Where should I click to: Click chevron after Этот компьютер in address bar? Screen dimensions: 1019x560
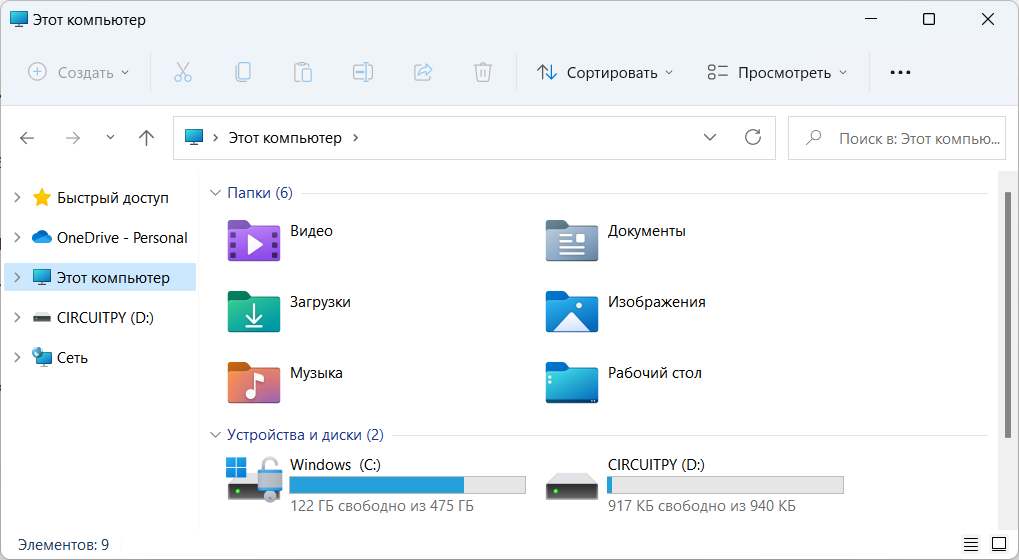click(x=355, y=138)
